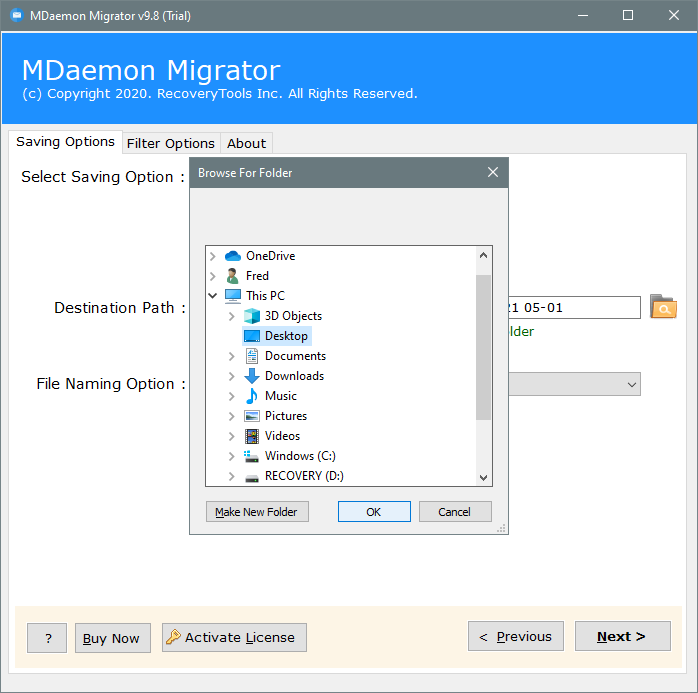Screen dimensions: 698x693
Task: Proceed with the Next button
Action: point(622,636)
